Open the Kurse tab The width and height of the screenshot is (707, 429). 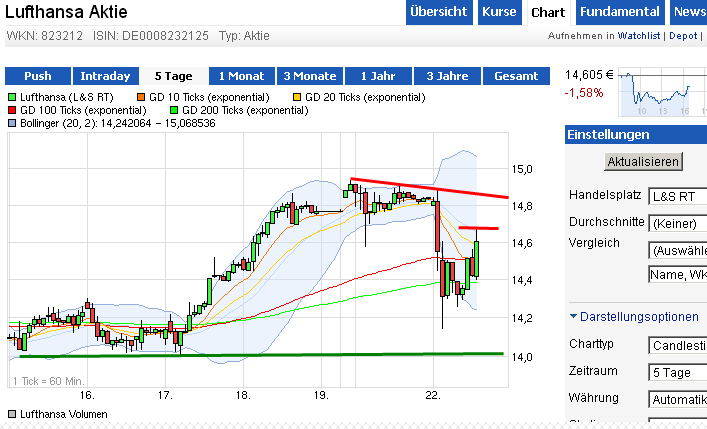click(499, 12)
